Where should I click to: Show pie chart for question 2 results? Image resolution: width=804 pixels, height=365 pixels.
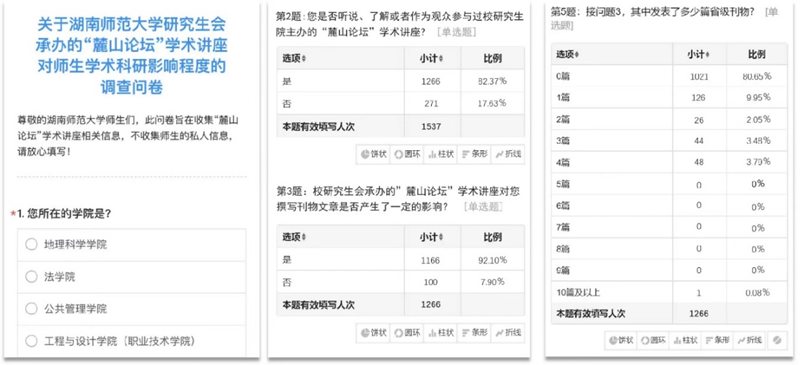(x=373, y=154)
